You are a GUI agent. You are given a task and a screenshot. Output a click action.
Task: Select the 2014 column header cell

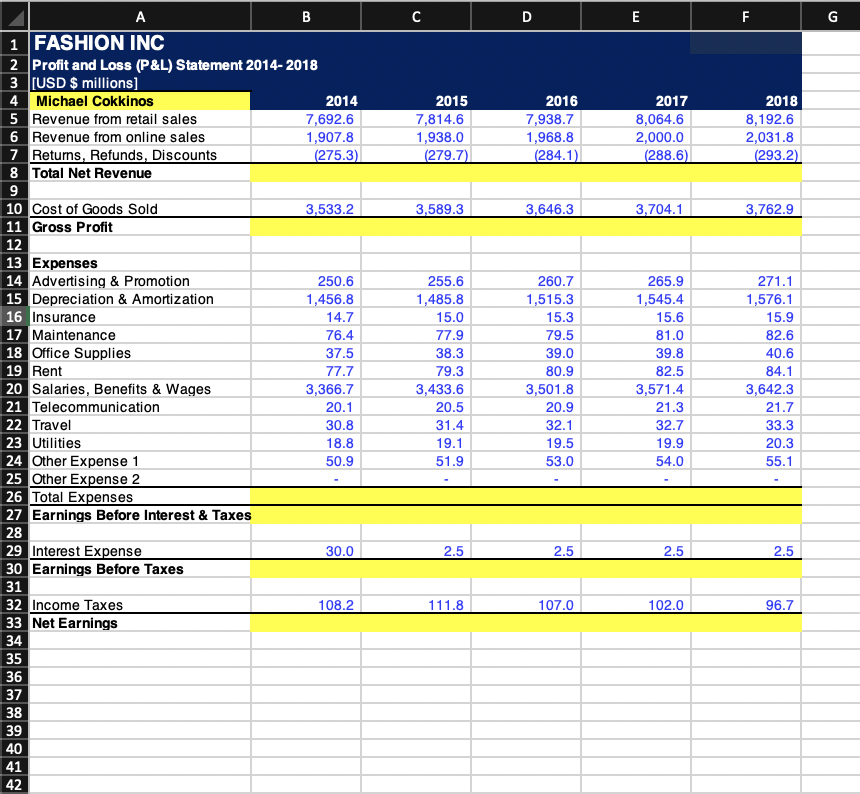click(340, 101)
